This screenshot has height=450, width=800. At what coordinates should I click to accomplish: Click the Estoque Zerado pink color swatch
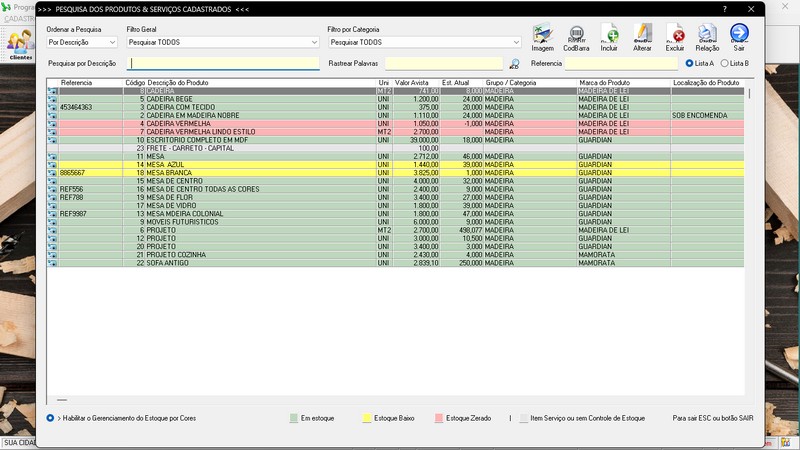tap(439, 418)
